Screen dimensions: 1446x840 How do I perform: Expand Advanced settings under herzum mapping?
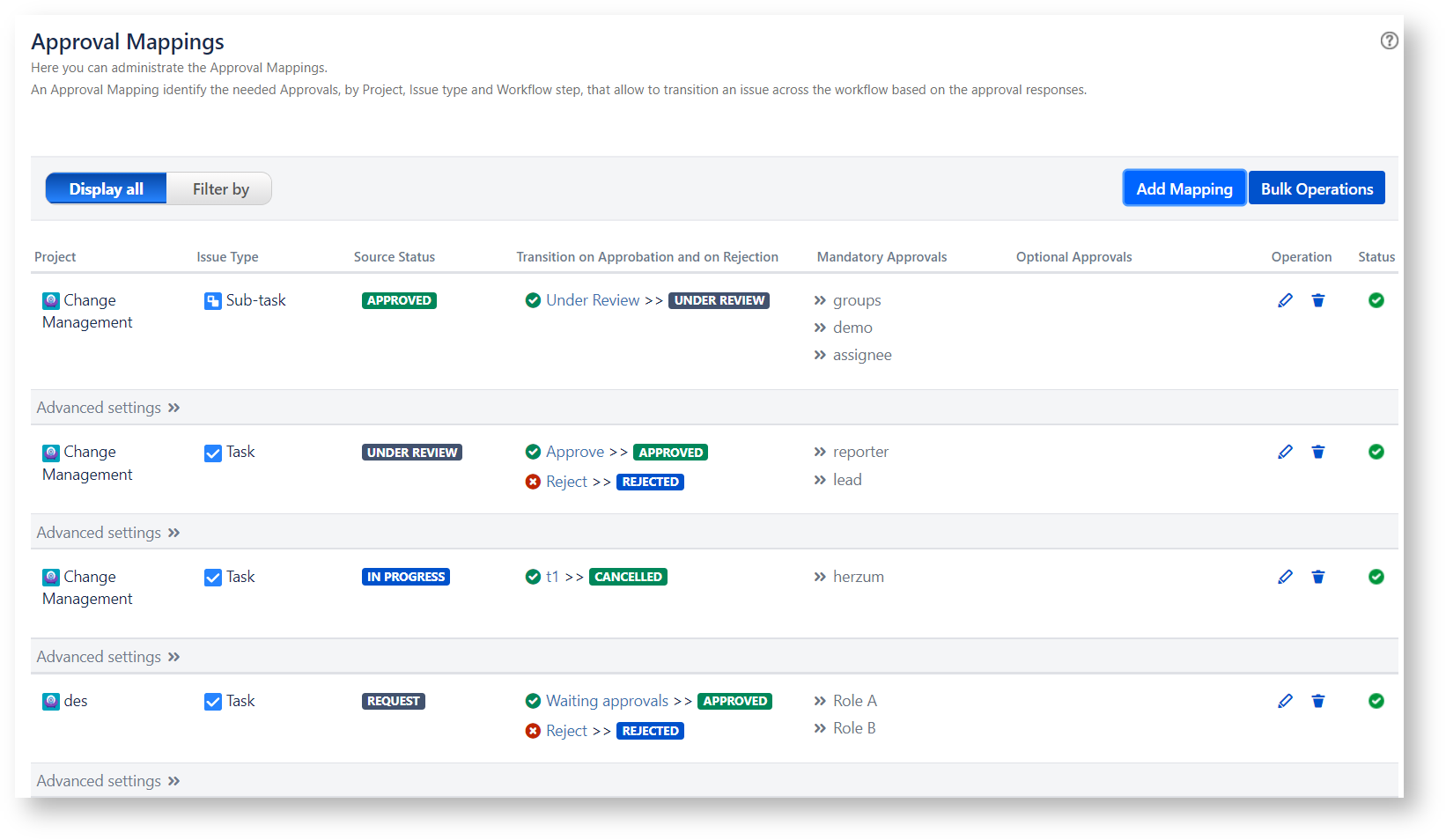107,657
